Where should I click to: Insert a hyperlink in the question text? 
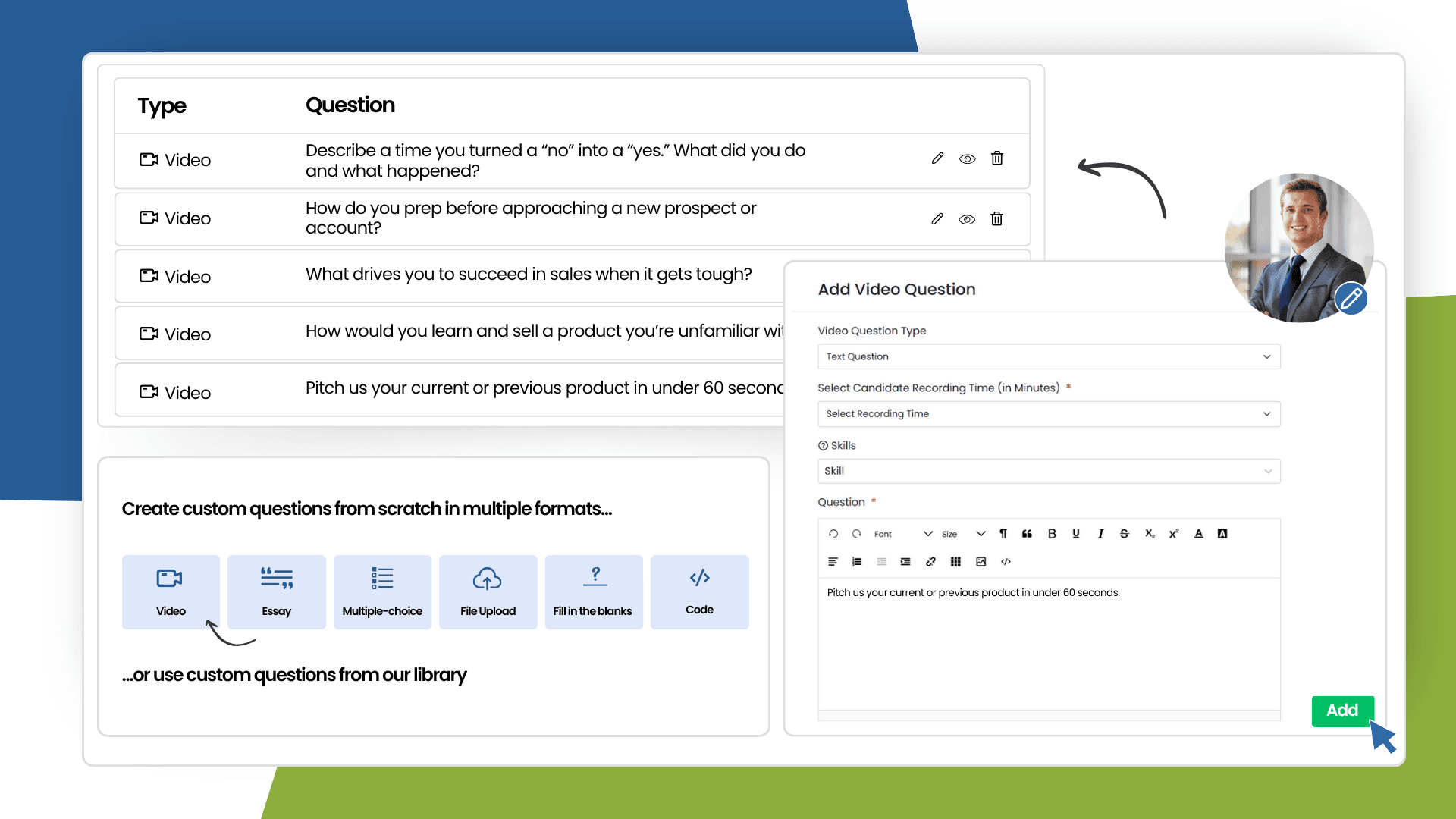931,561
